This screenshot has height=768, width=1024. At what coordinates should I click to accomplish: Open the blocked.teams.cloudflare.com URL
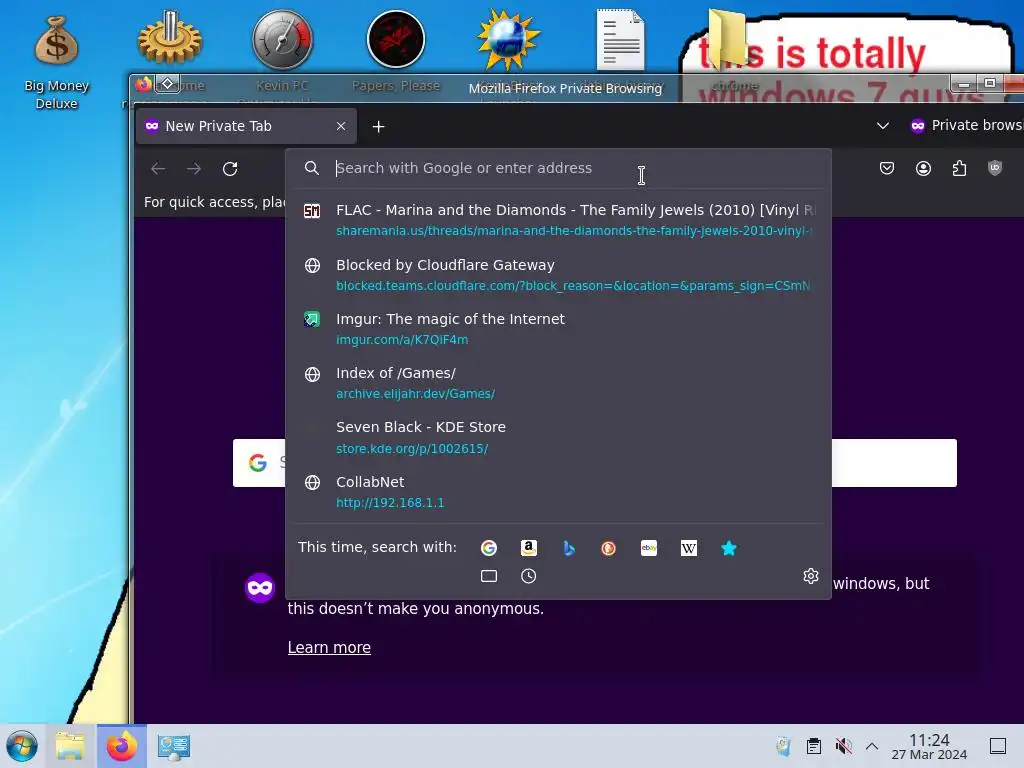pos(573,285)
